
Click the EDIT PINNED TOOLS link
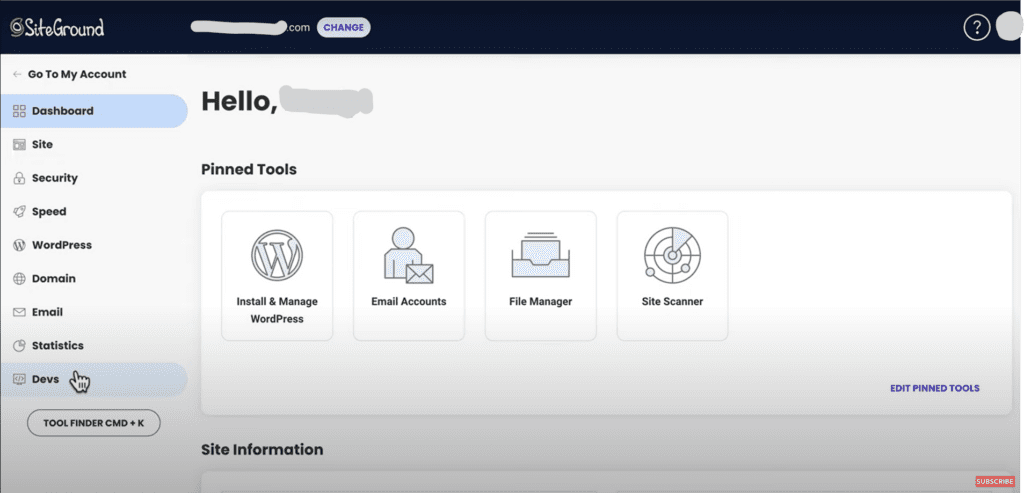935,388
